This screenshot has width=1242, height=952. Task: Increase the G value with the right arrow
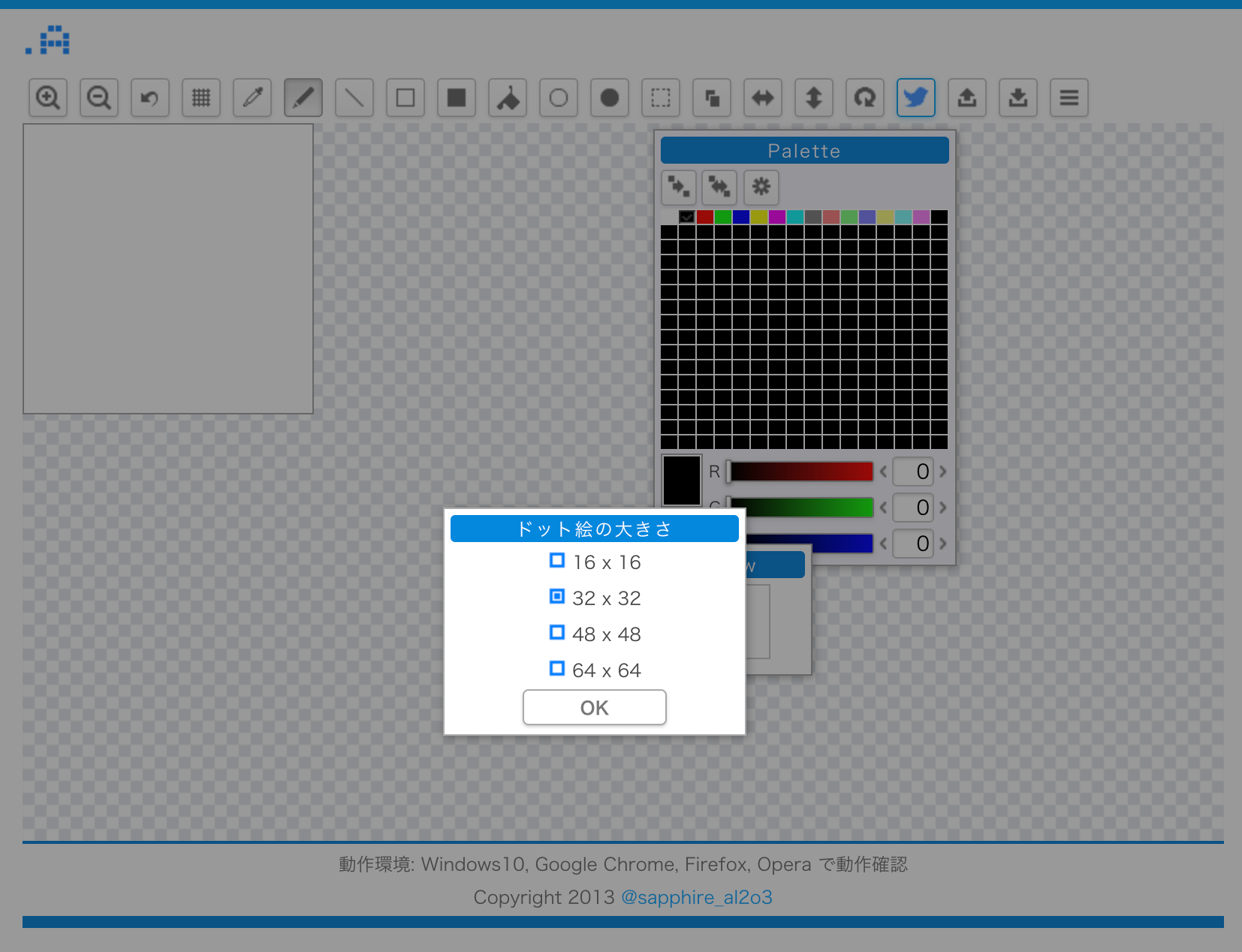click(943, 508)
